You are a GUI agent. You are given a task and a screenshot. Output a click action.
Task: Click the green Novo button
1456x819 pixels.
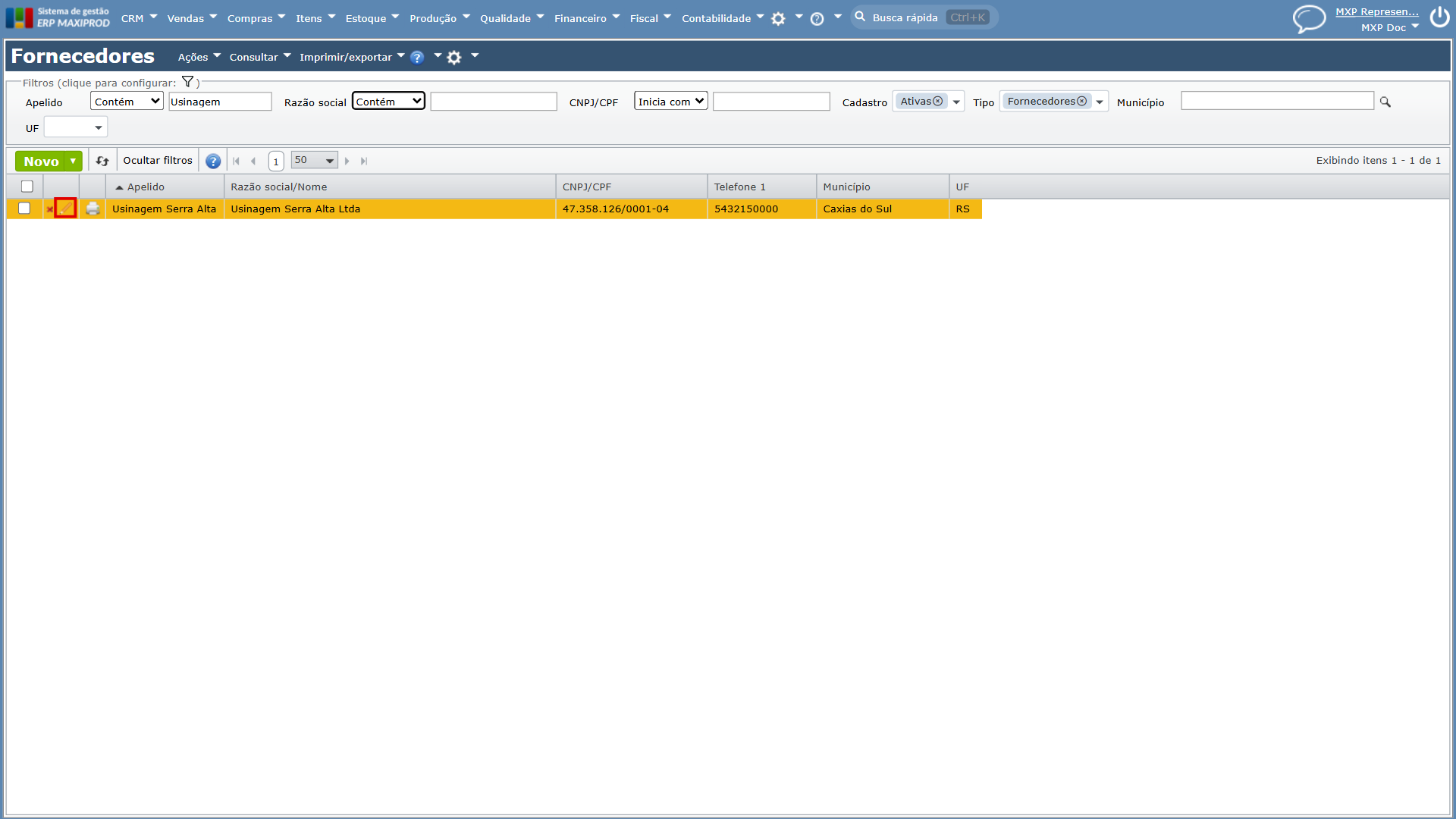[x=41, y=161]
